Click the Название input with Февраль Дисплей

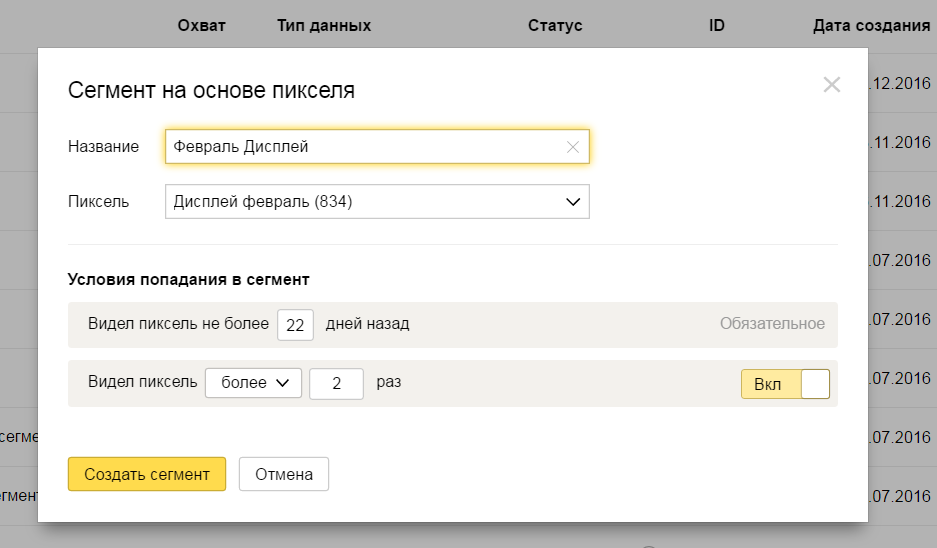360,147
